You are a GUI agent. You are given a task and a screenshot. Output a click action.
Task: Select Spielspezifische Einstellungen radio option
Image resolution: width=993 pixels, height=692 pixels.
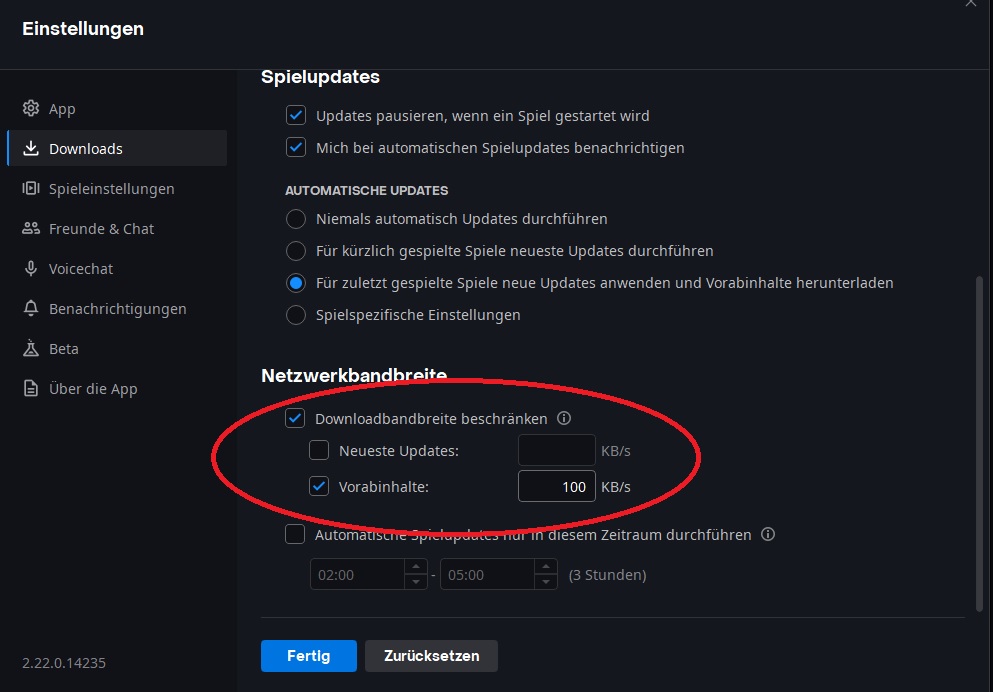pos(296,315)
